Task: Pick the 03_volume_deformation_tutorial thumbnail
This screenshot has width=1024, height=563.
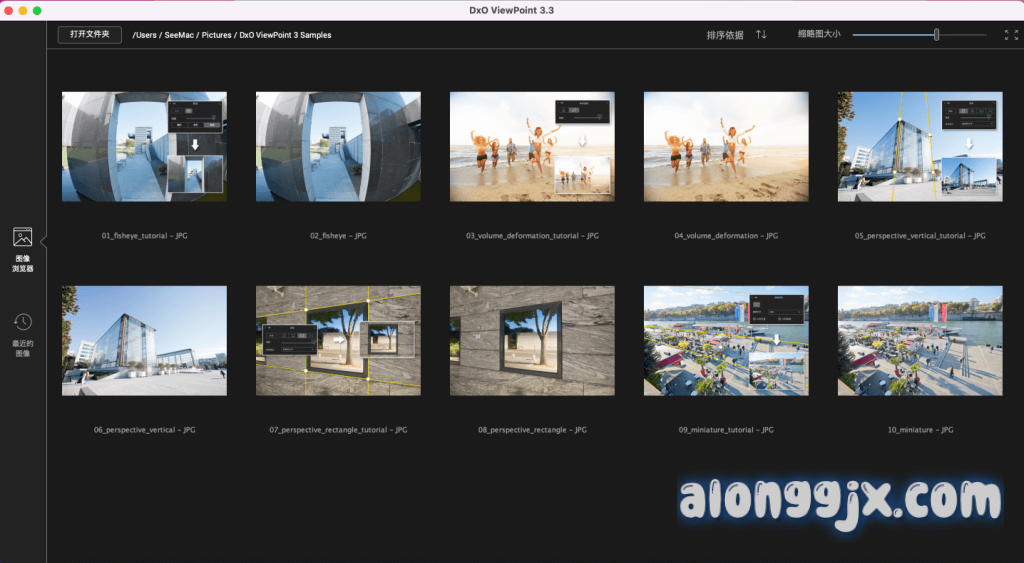Action: (x=532, y=147)
